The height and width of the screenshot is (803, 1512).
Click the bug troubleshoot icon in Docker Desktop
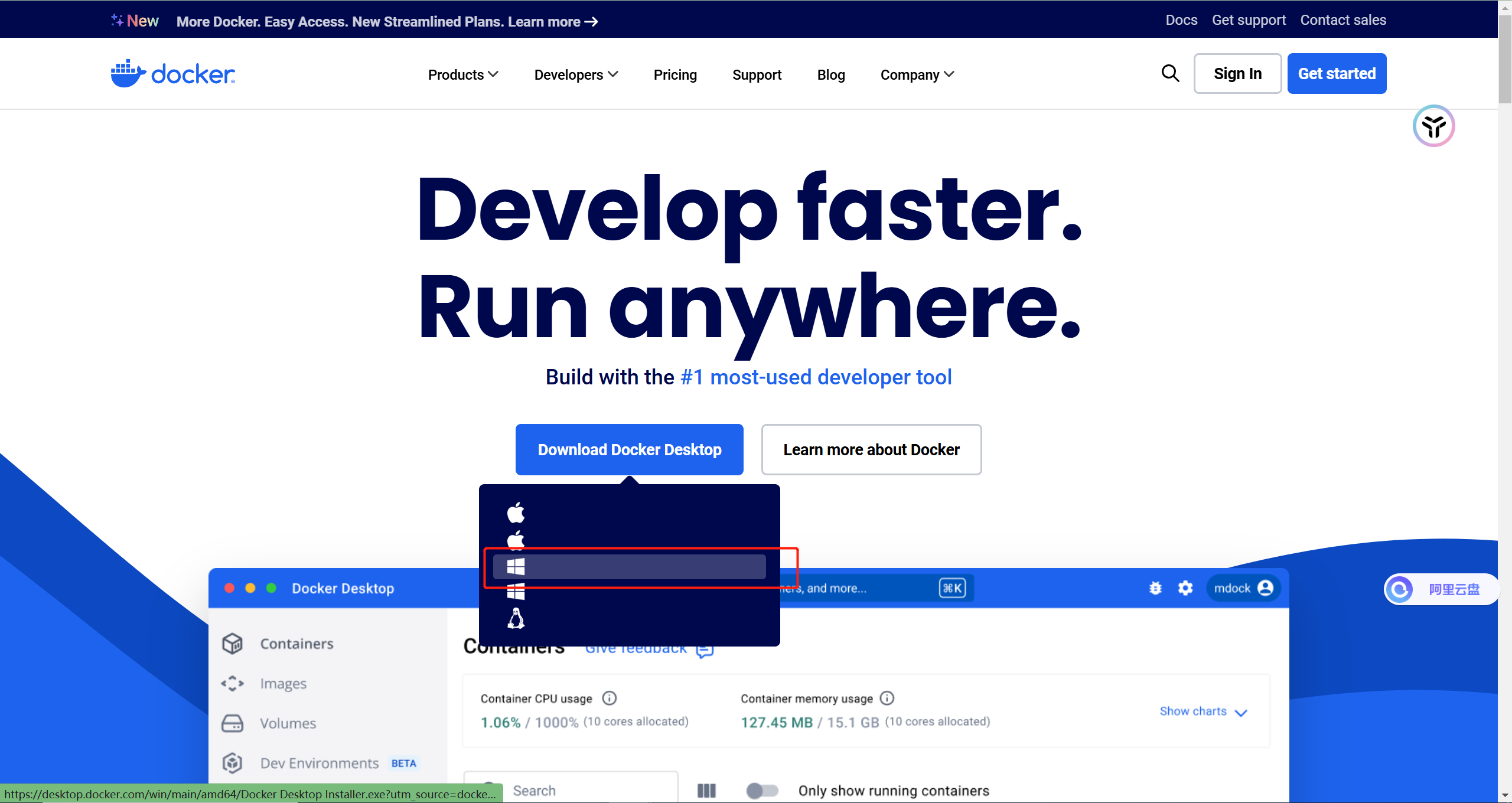click(1155, 588)
